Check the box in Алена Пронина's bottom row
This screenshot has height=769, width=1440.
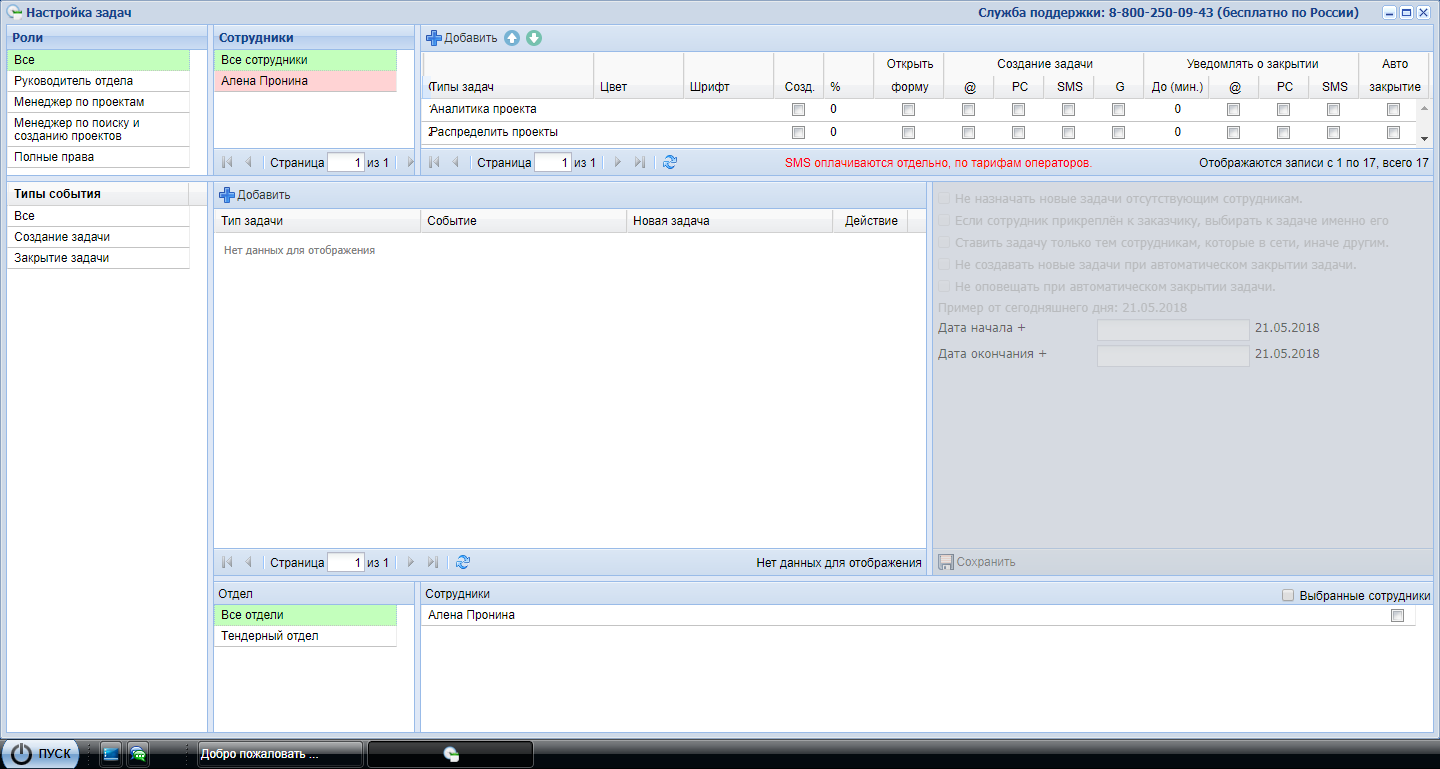click(x=1397, y=616)
